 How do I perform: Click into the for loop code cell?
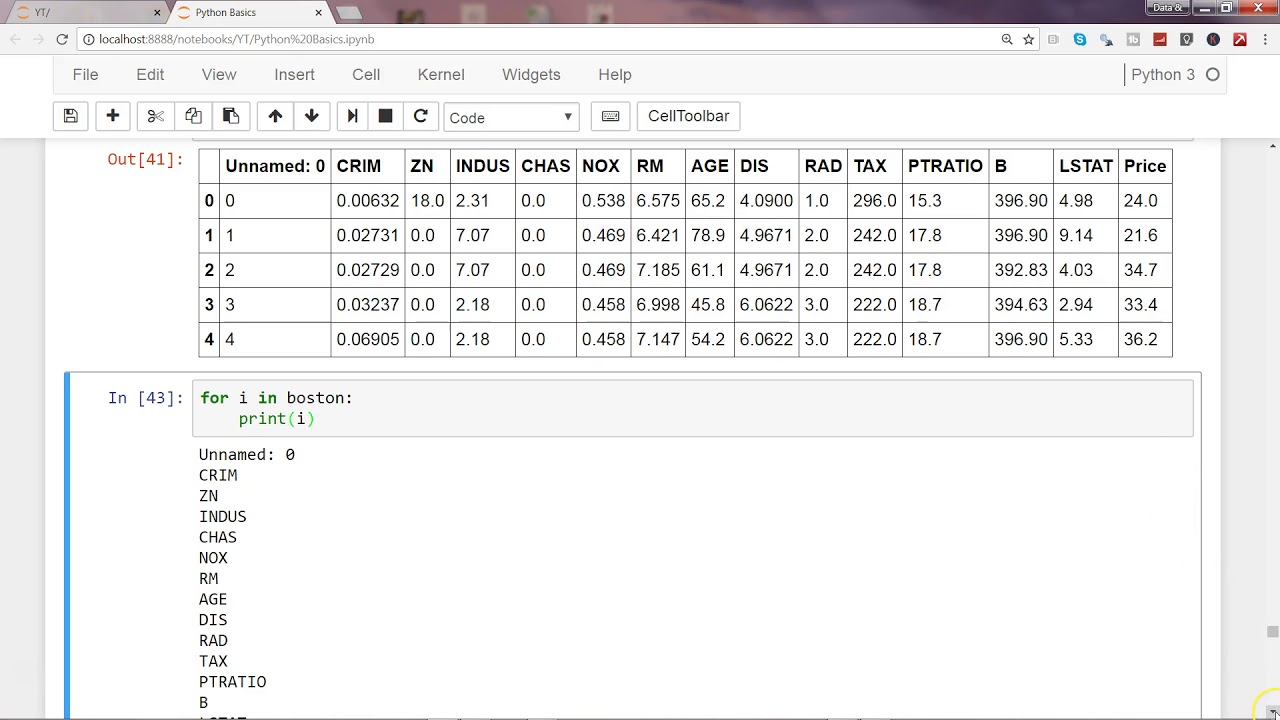click(x=692, y=408)
